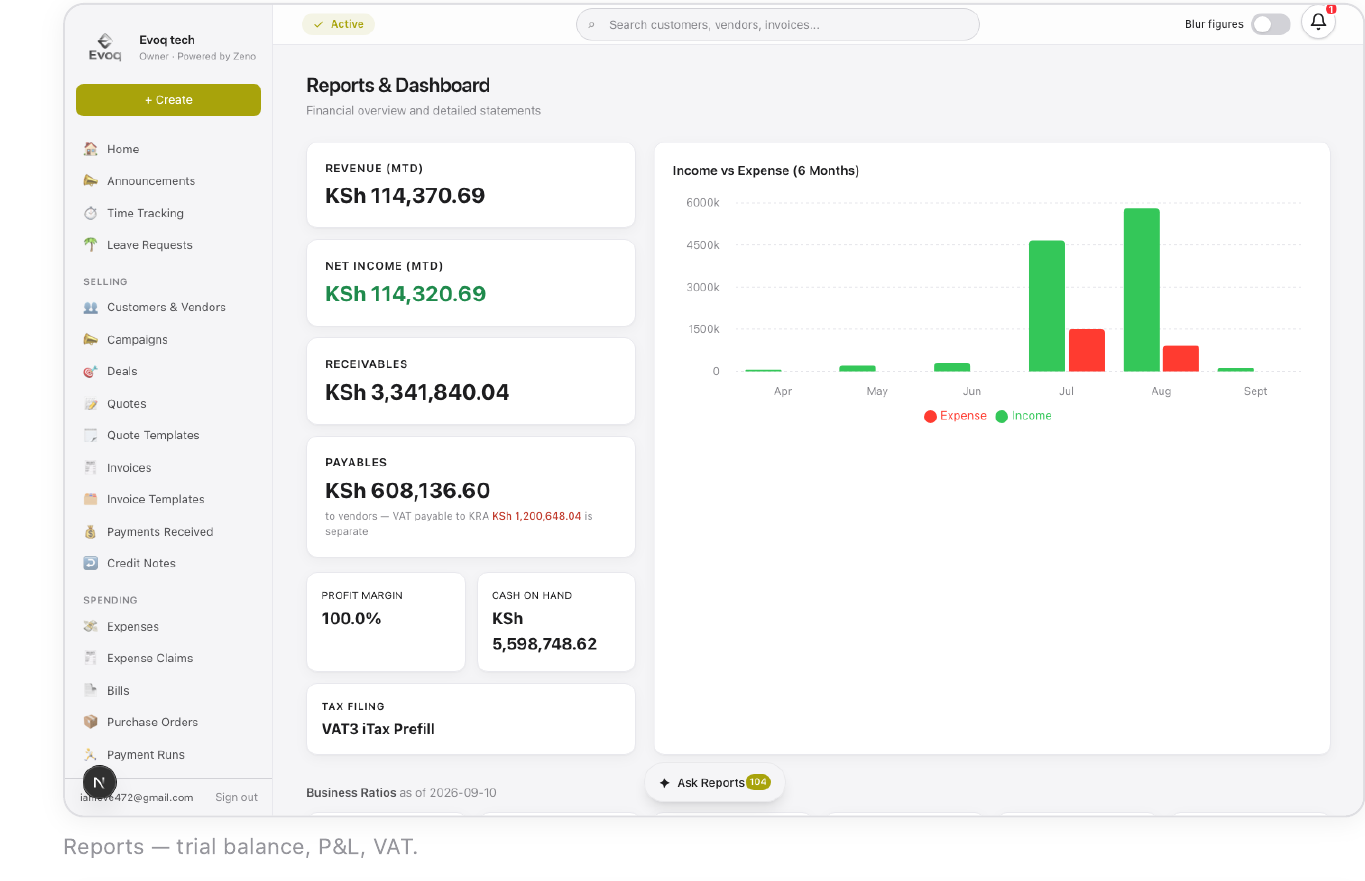Click the Evoq logo icon
The image size is (1365, 881).
(105, 47)
